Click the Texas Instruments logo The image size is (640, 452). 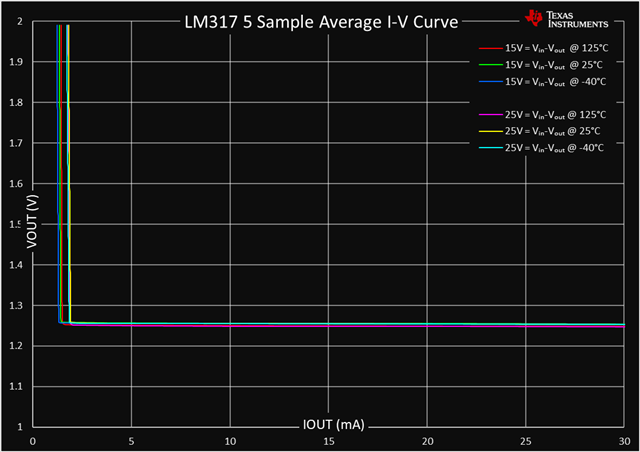[x=567, y=19]
